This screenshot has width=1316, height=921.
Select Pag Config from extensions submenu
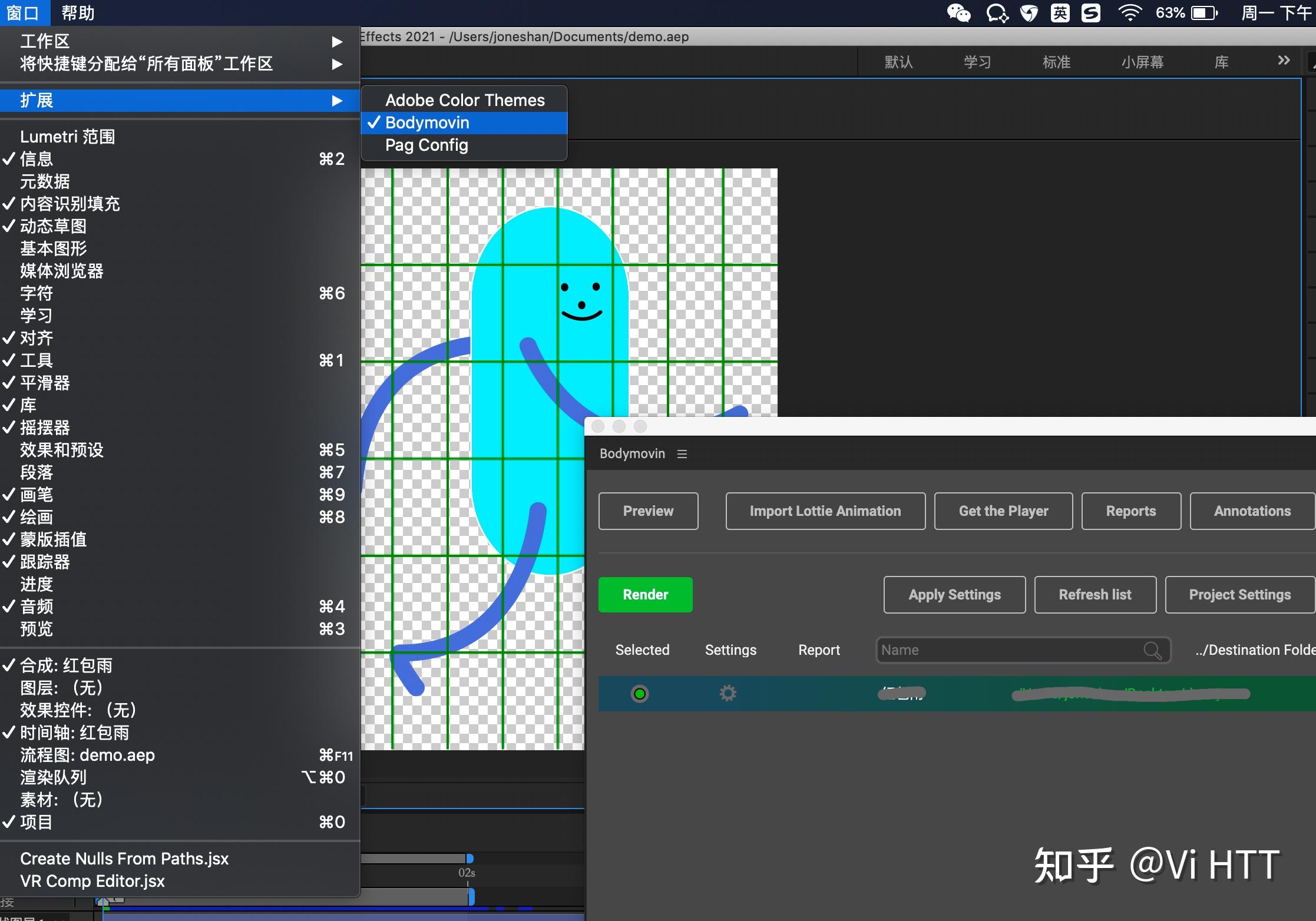coord(426,145)
